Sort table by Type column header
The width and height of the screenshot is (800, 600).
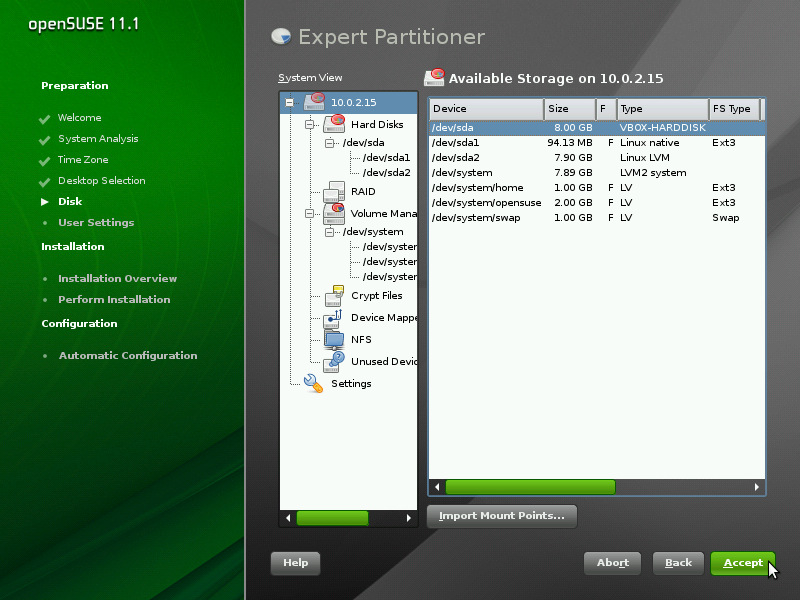(x=663, y=109)
